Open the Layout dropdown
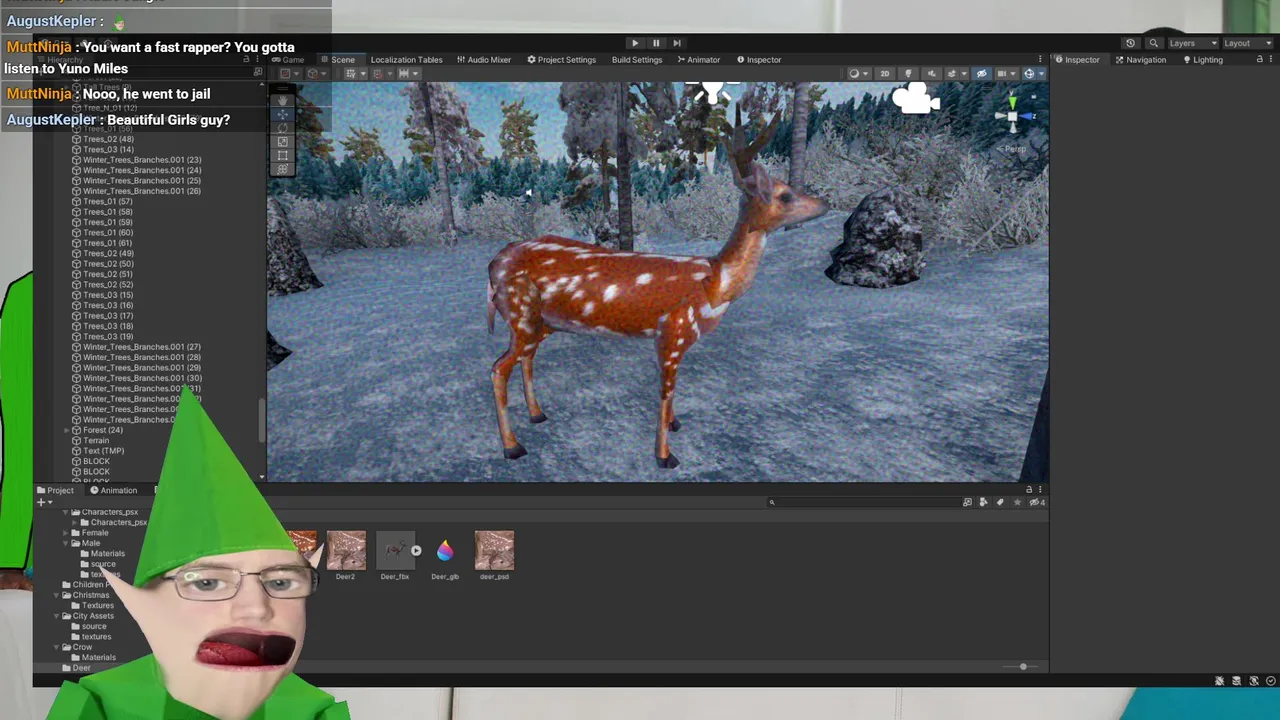The width and height of the screenshot is (1280, 720). click(x=1247, y=43)
